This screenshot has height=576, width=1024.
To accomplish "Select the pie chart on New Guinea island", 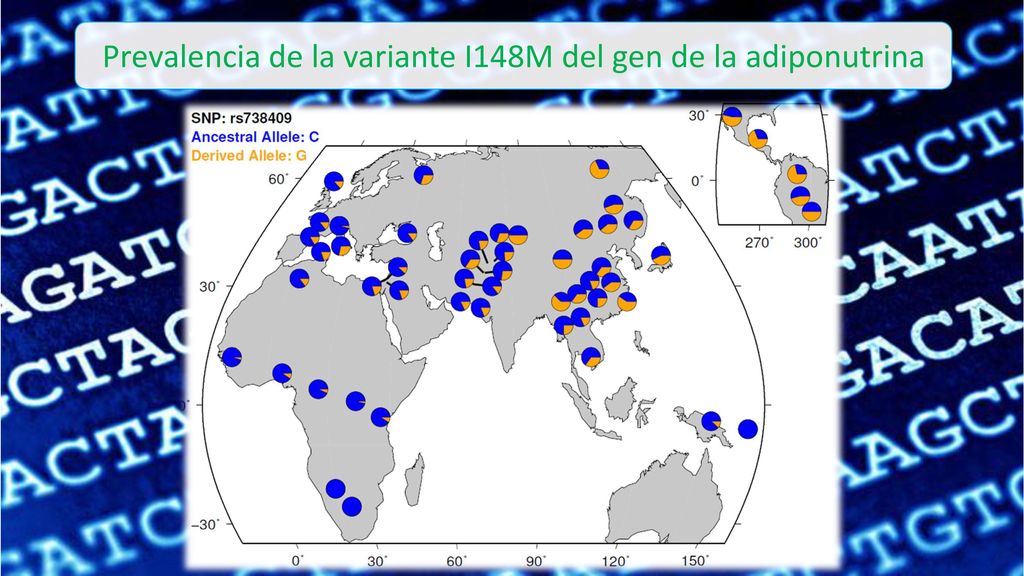I will (x=711, y=421).
